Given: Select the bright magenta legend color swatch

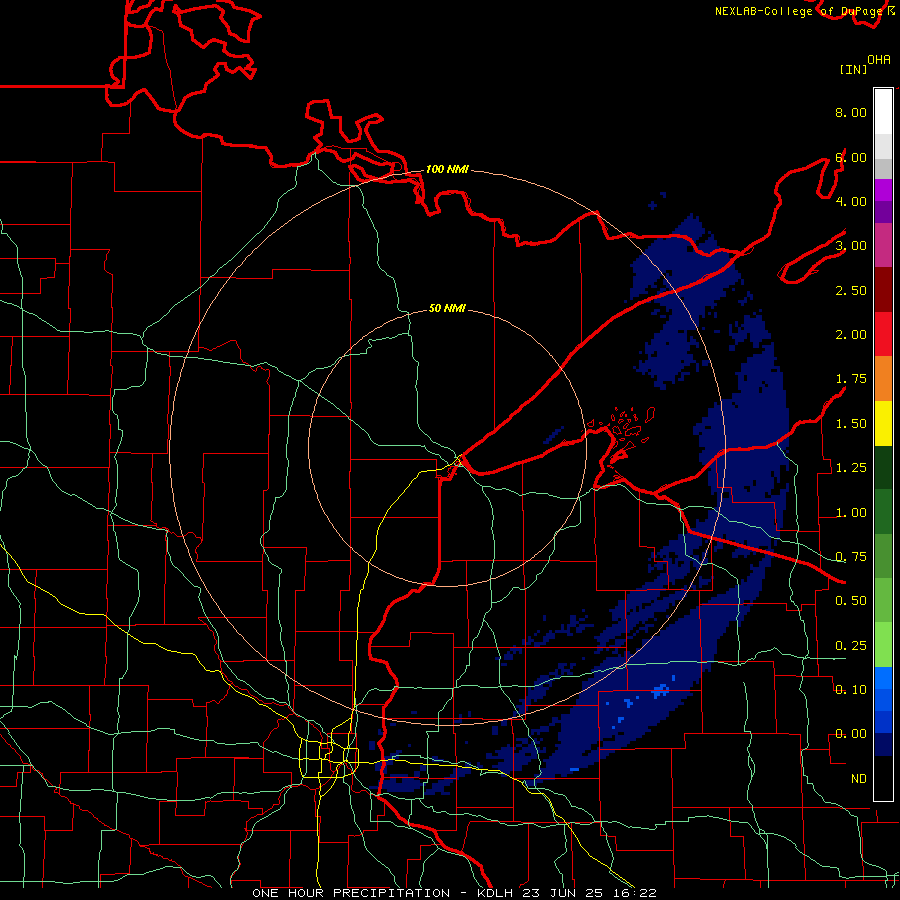Looking at the screenshot, I should 883,190.
